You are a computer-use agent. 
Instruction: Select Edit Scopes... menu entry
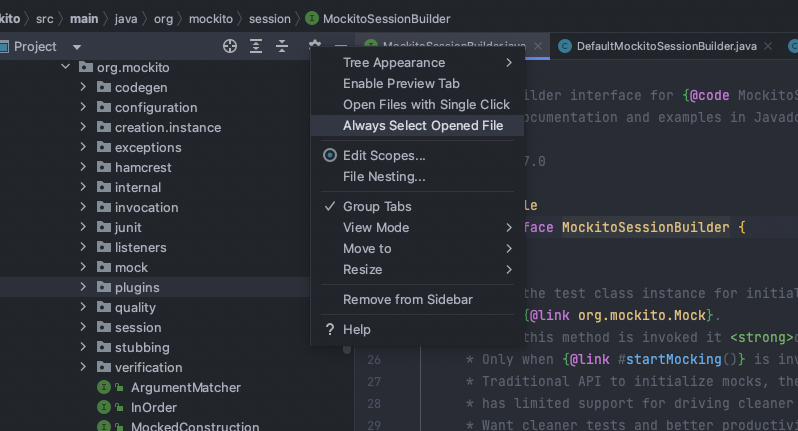417,155
